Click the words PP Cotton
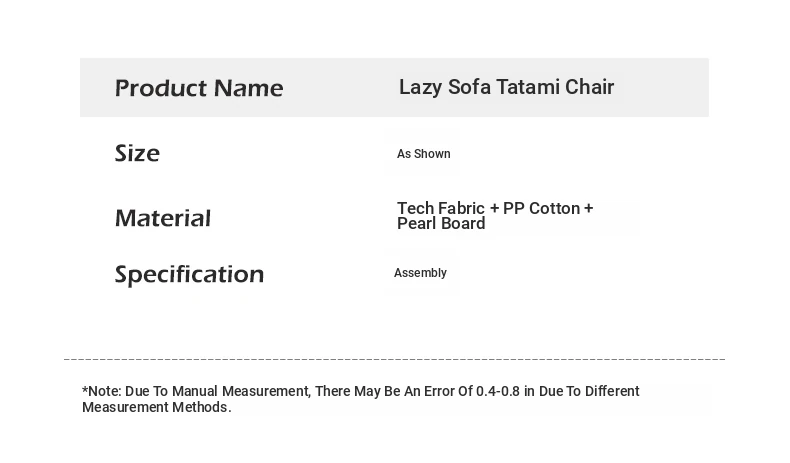790x463 pixels. pyautogui.click(x=541, y=208)
